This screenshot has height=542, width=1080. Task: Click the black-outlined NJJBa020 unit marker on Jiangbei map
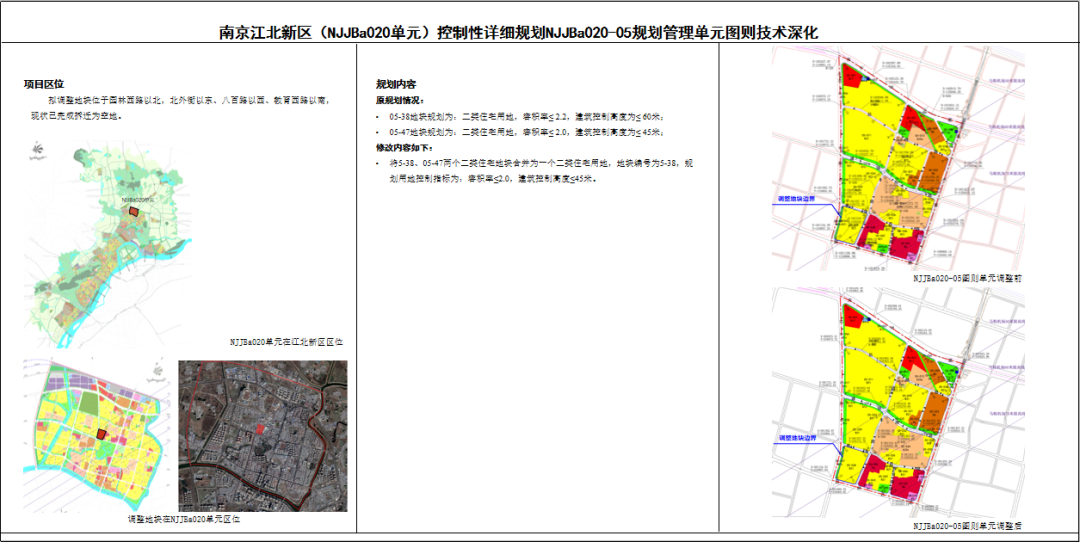[x=135, y=210]
